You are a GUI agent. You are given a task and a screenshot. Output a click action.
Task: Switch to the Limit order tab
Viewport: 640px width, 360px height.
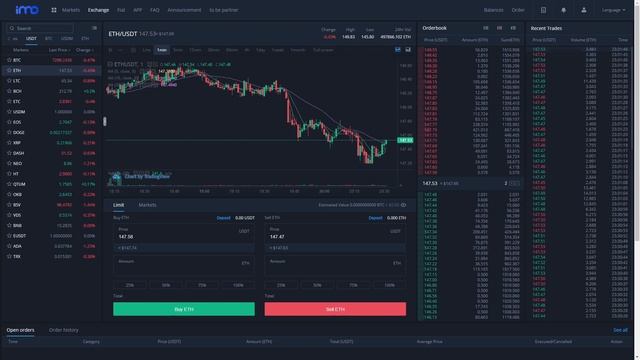point(118,205)
